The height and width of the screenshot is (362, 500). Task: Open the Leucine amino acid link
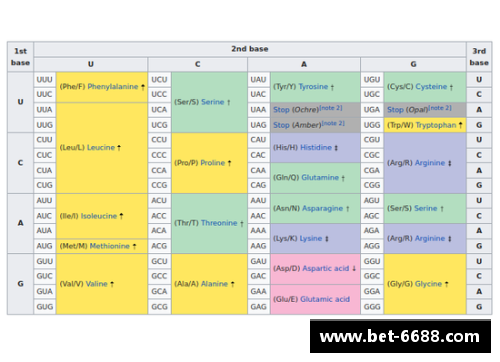point(101,147)
